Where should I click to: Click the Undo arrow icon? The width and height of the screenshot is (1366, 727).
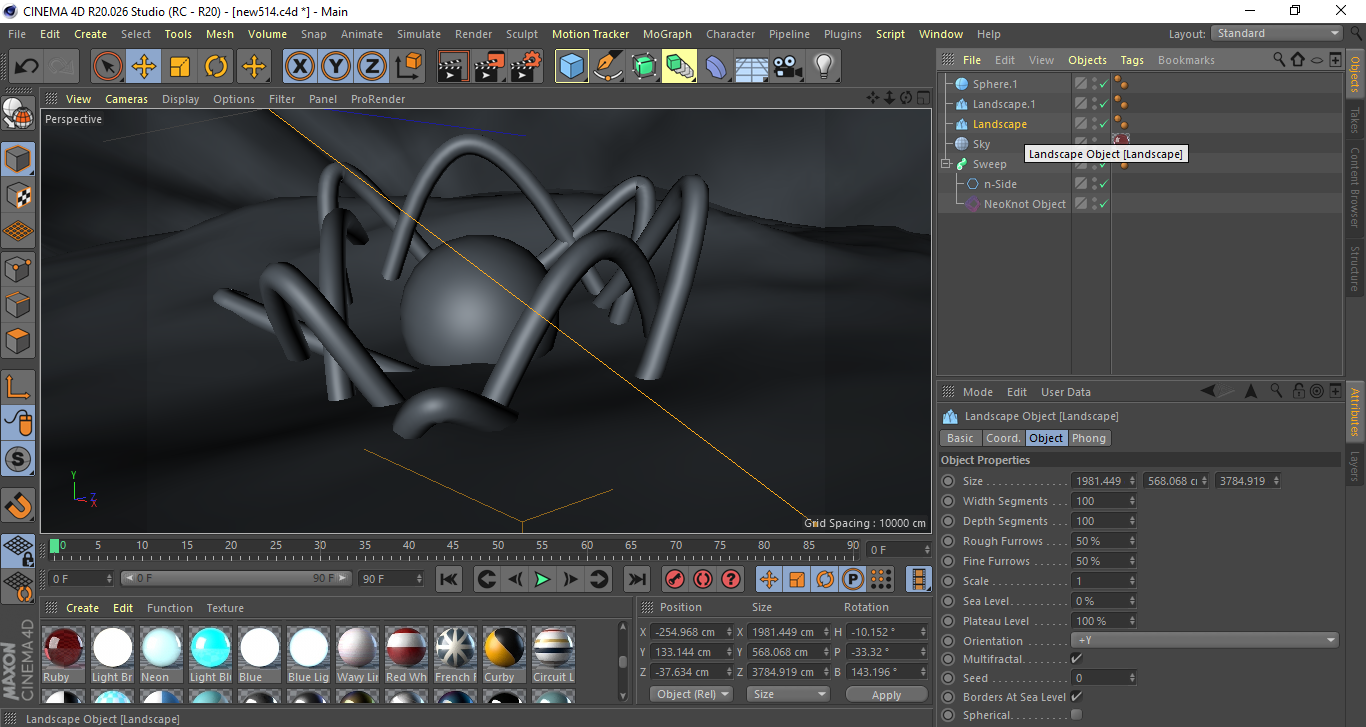click(27, 67)
